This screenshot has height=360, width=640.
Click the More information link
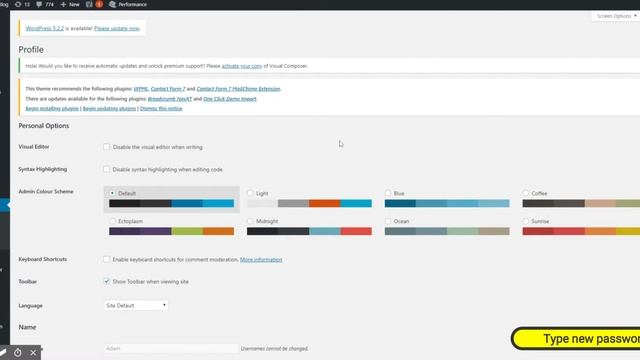point(261,260)
